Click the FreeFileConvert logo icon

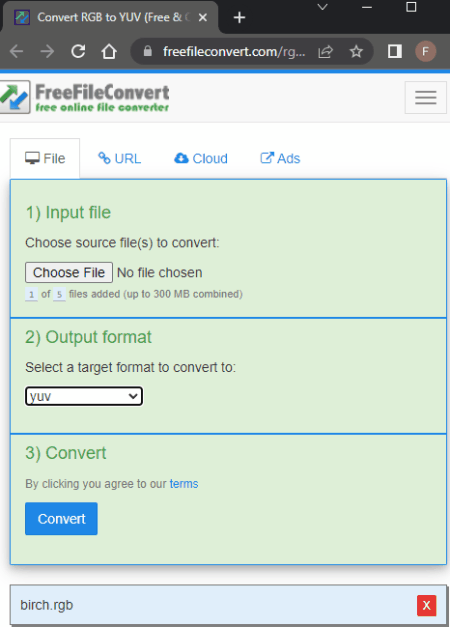click(15, 97)
